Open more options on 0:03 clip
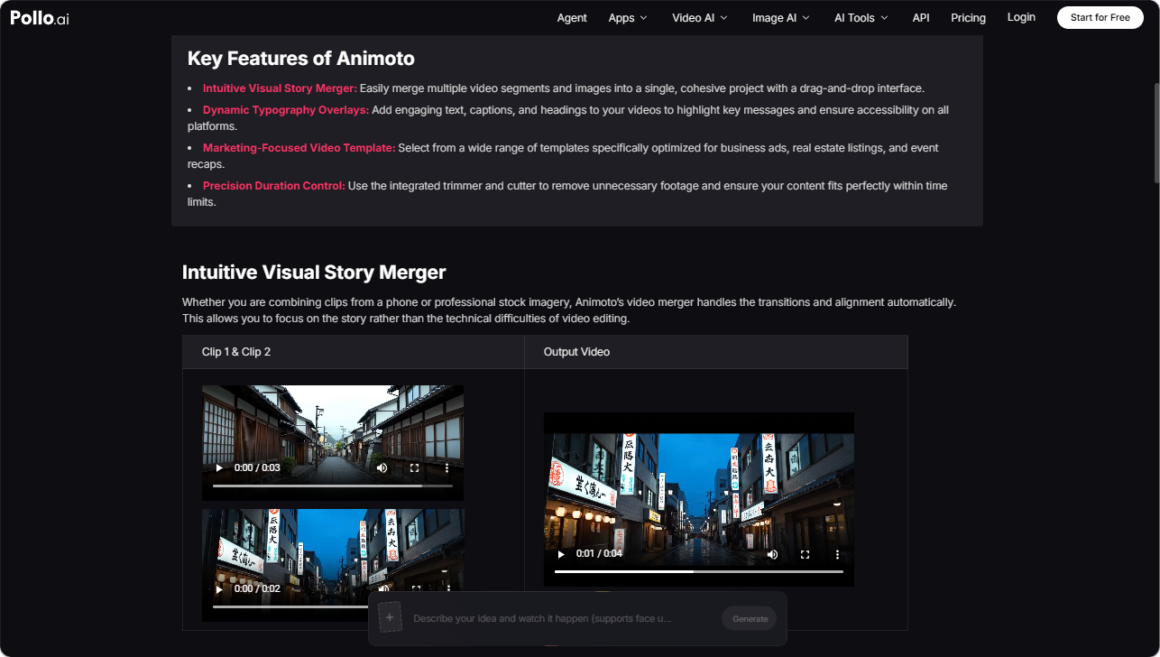The image size is (1160, 657). tap(447, 468)
